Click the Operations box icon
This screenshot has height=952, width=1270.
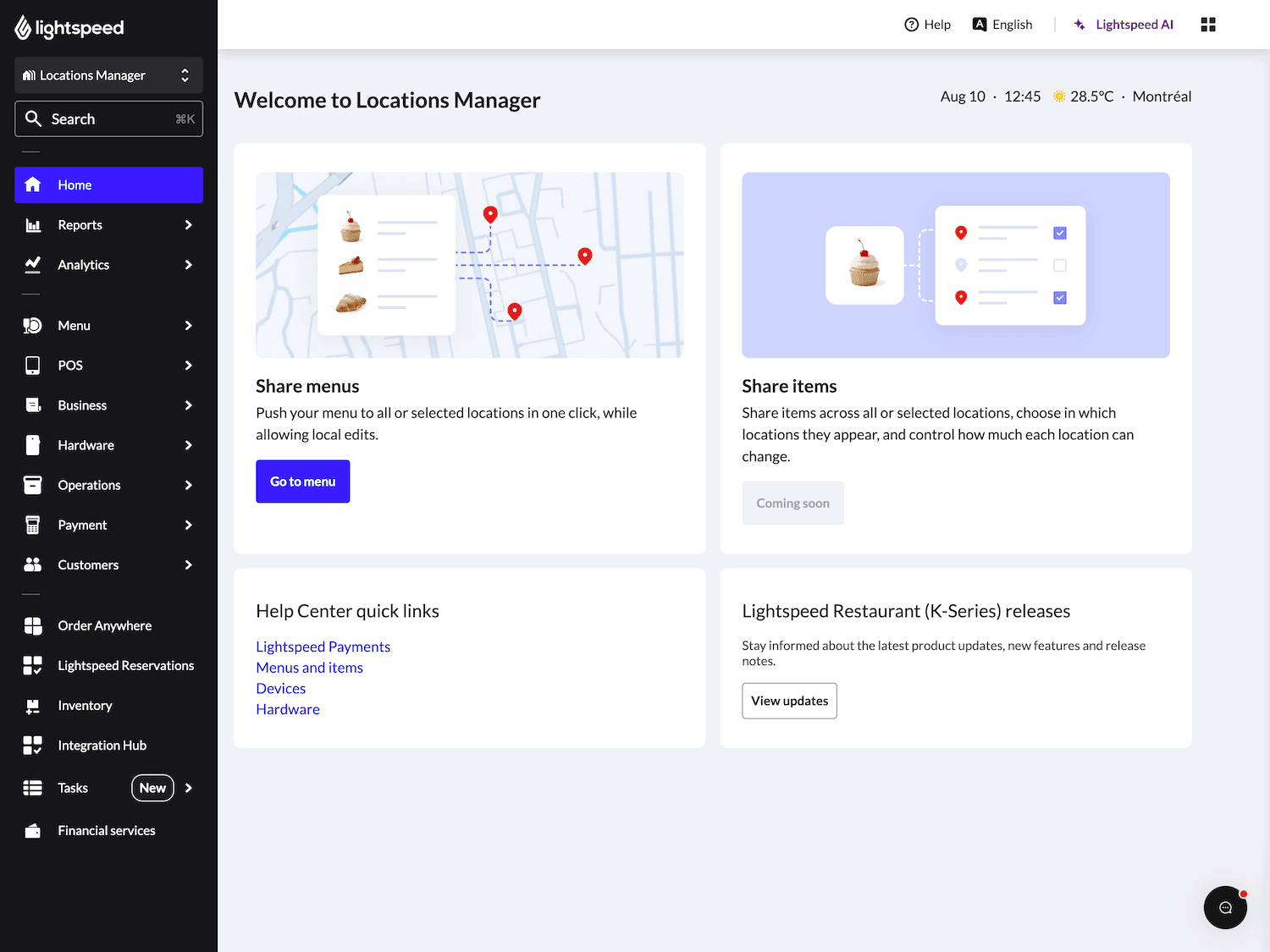(x=33, y=485)
